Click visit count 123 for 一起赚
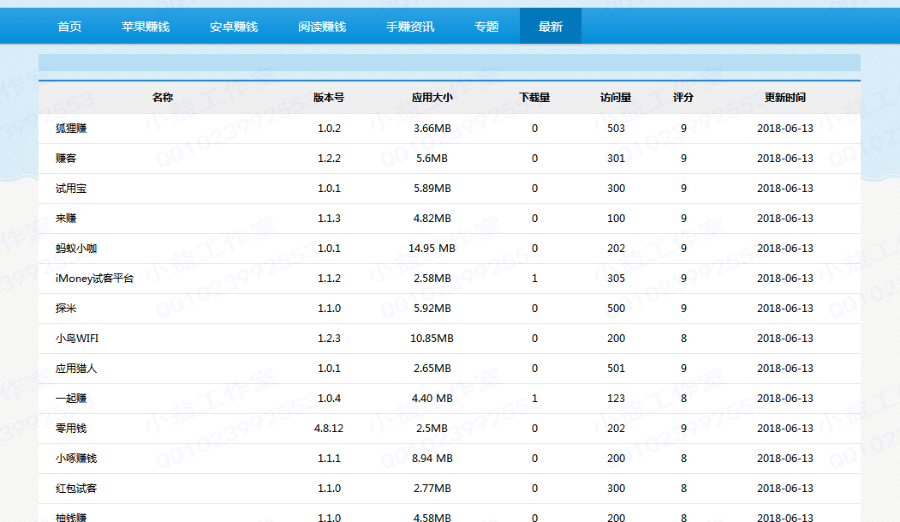 (616, 398)
